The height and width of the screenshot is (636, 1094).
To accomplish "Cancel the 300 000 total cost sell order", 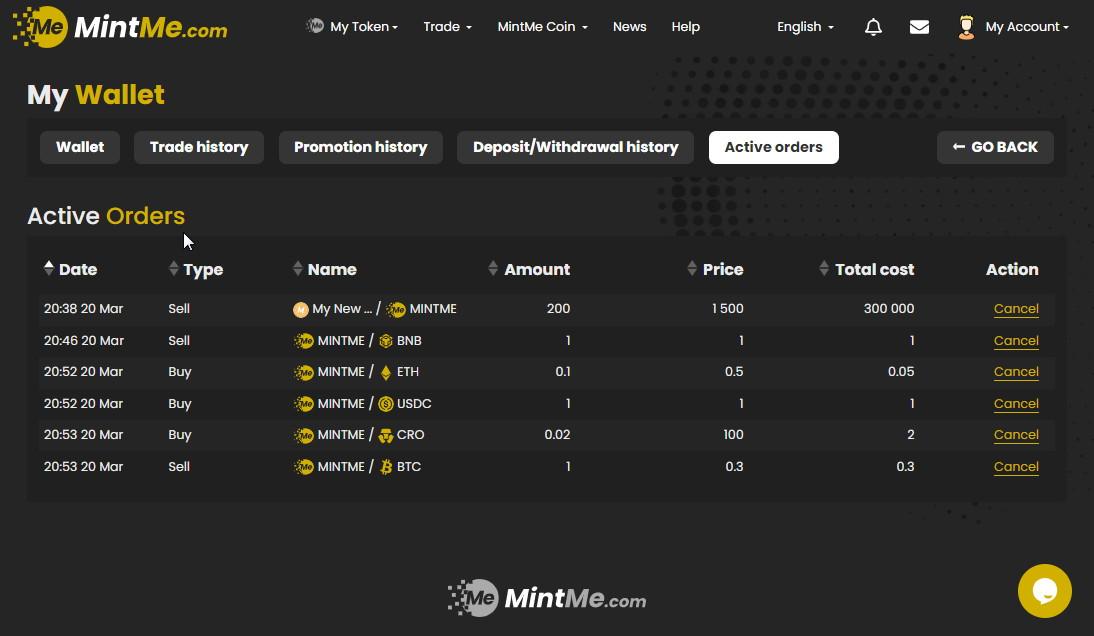I will point(1016,309).
